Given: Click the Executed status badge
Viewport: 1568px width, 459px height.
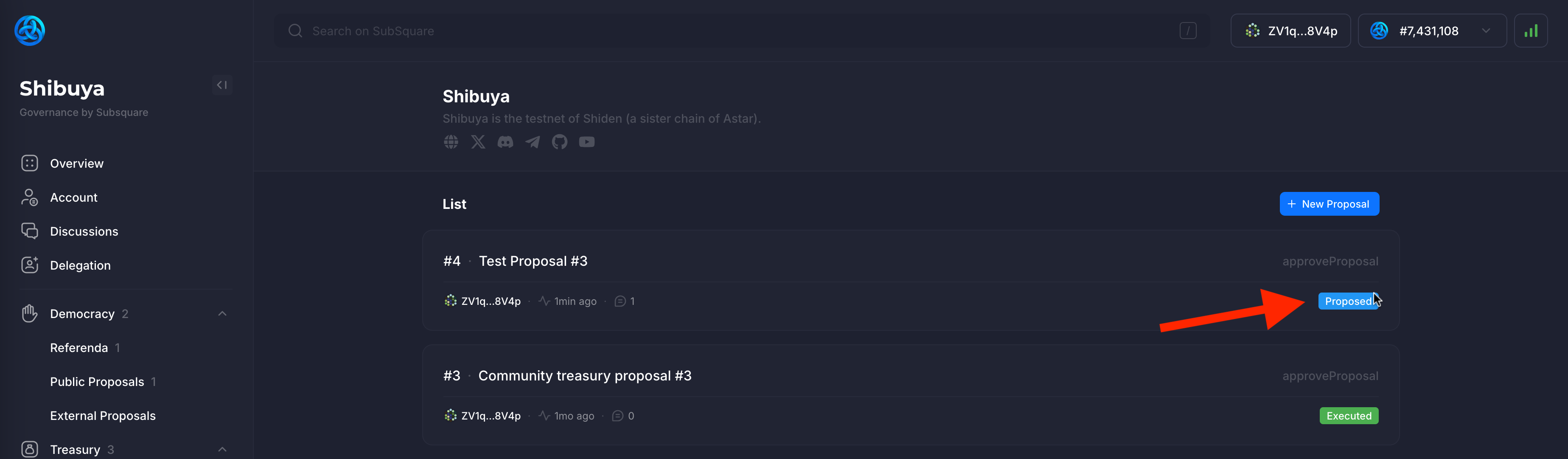Looking at the screenshot, I should tap(1349, 415).
